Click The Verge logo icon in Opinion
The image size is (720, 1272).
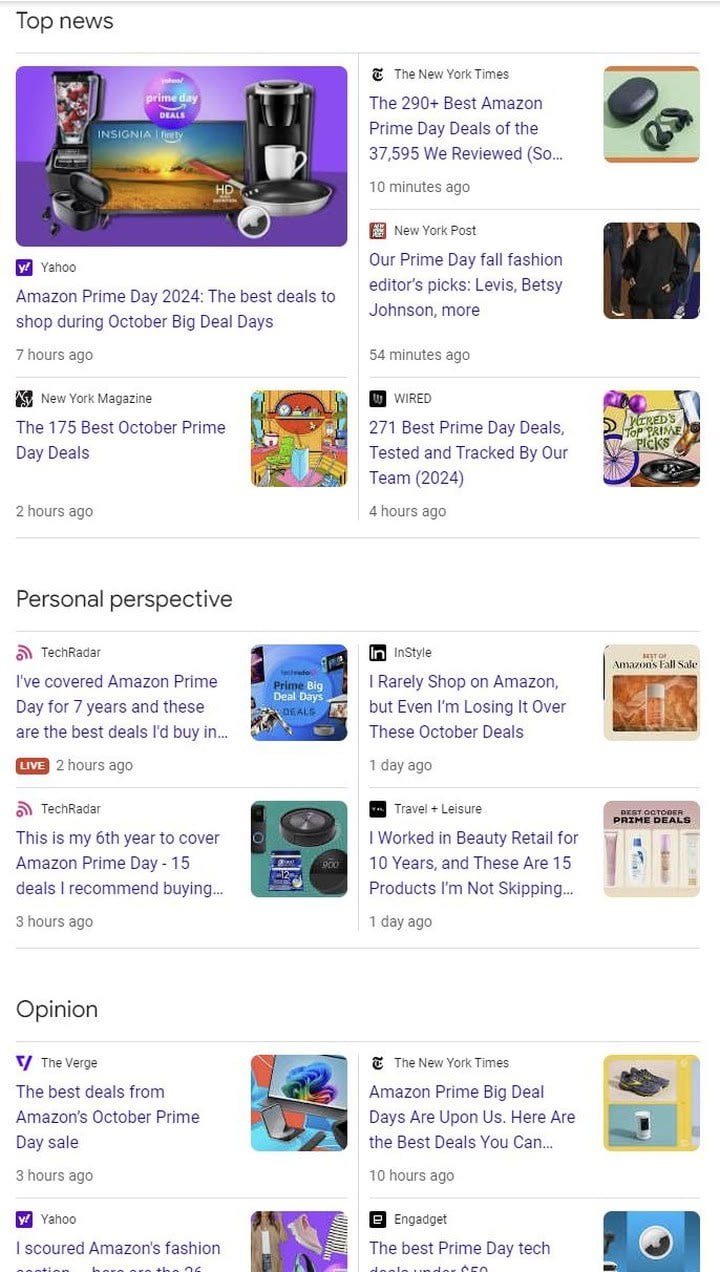pos(24,1062)
